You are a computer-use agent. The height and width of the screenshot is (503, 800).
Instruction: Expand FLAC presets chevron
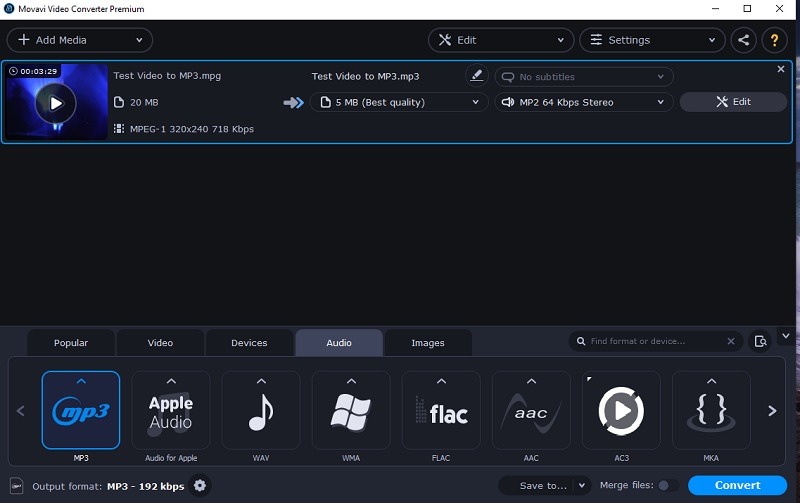click(441, 381)
